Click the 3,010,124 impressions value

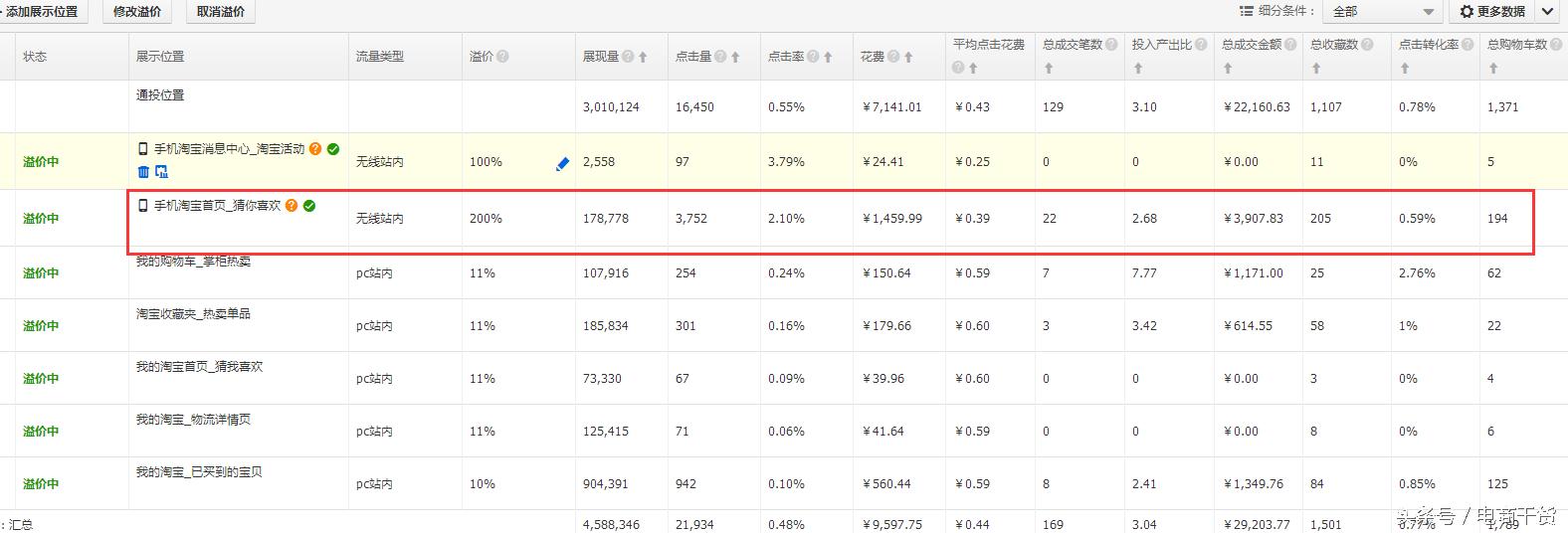[x=611, y=107]
